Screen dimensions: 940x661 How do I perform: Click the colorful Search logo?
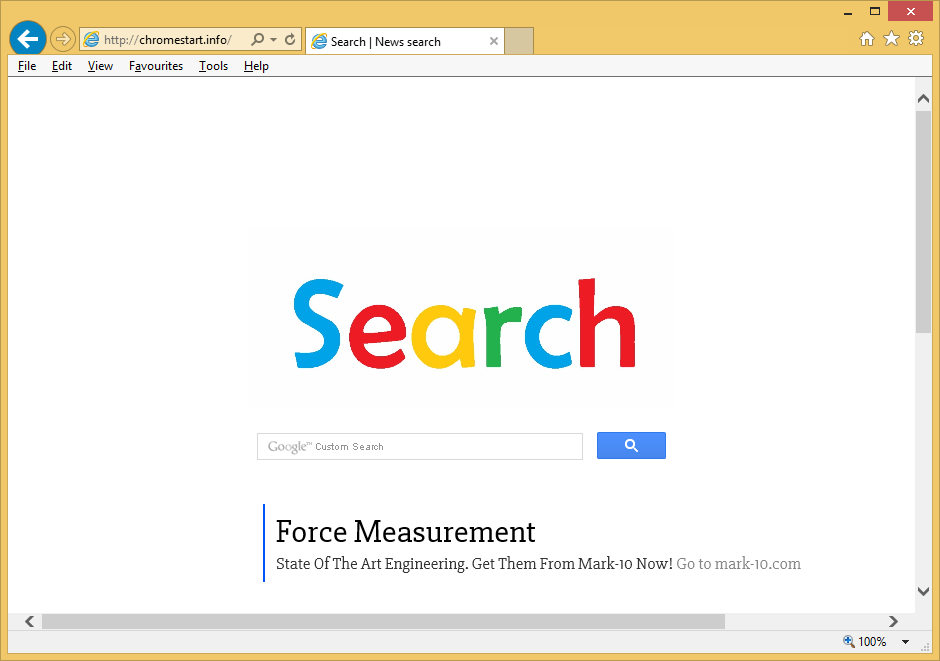465,324
